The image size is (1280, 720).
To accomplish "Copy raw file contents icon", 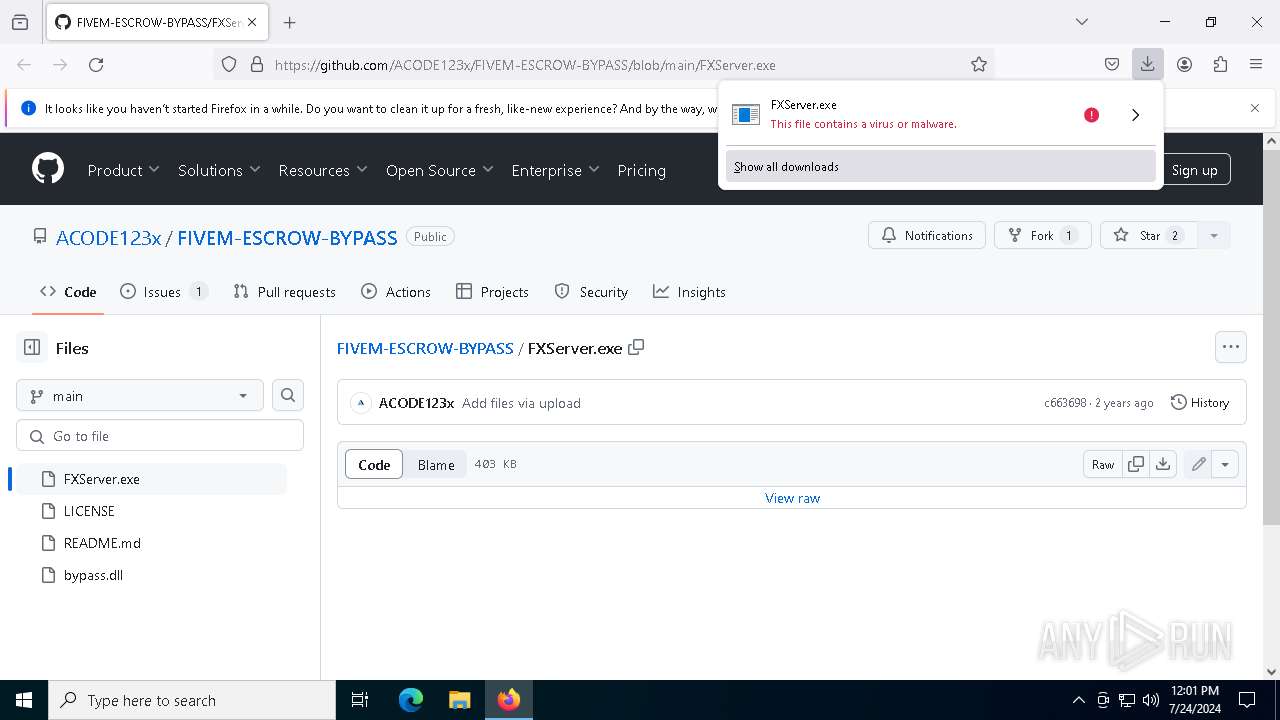I will (1136, 465).
